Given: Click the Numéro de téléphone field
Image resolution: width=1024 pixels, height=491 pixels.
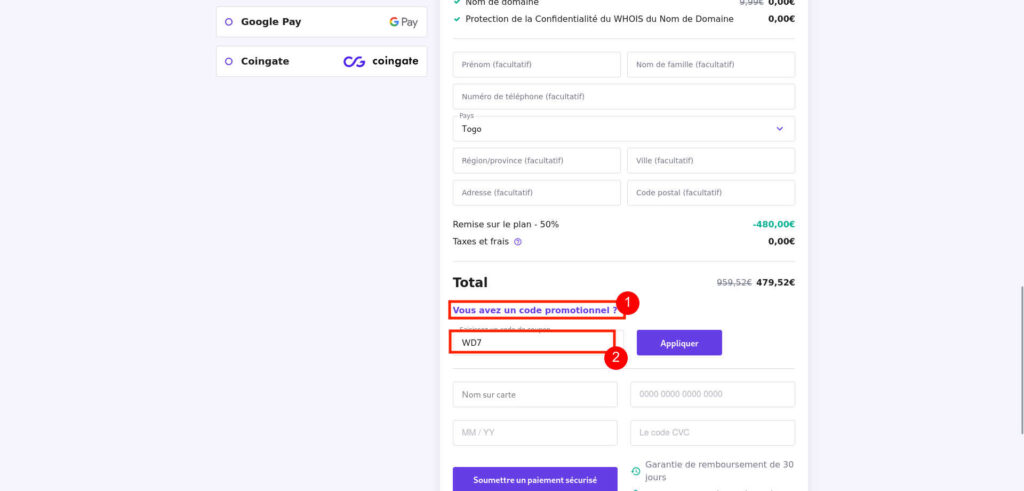Looking at the screenshot, I should point(624,97).
